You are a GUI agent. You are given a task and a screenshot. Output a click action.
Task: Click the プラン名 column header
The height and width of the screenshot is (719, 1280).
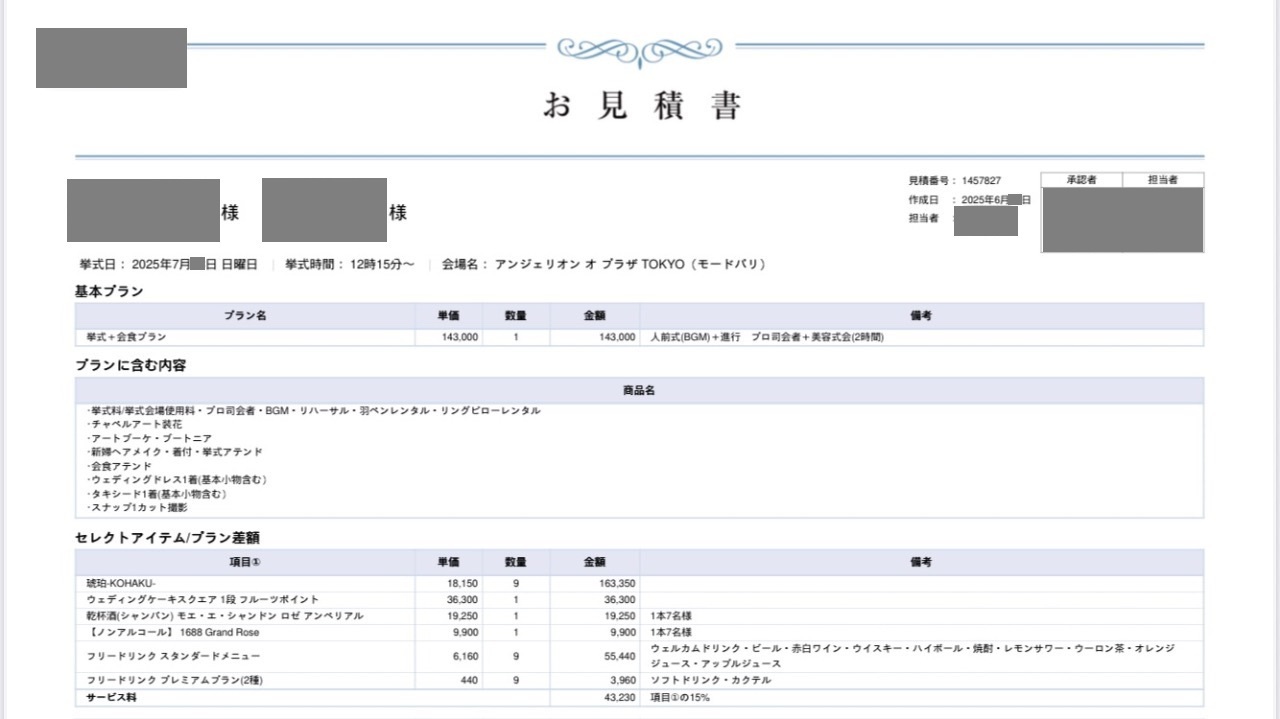[x=245, y=316]
